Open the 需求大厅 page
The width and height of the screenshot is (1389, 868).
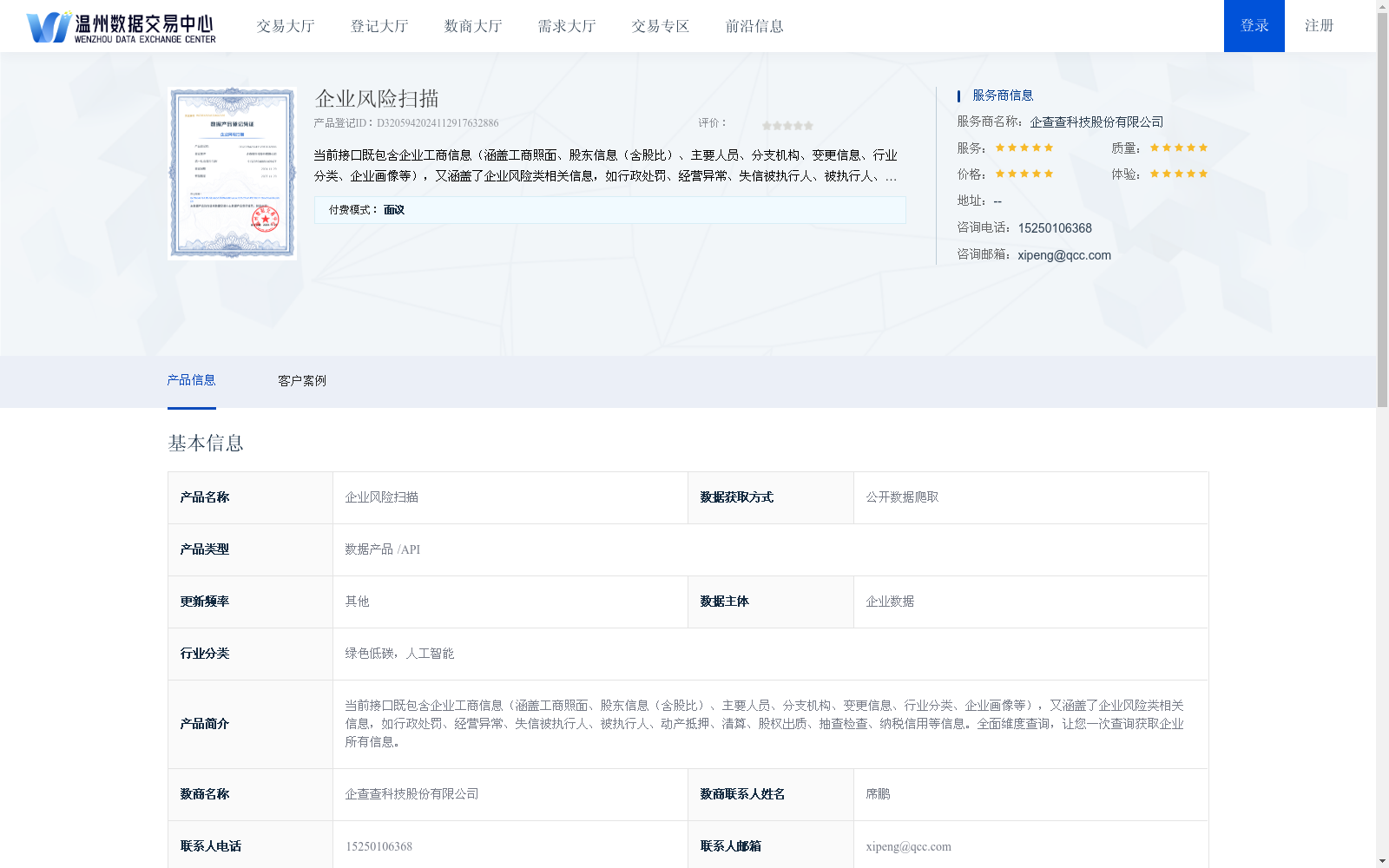(x=567, y=26)
